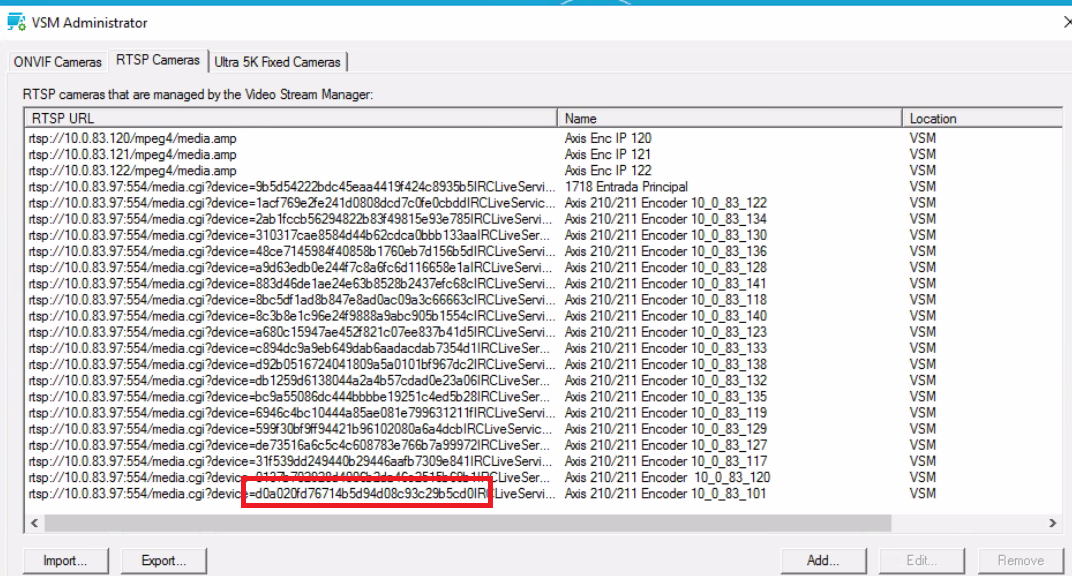Select the Axis Enc IP 120 name cell

coord(608,139)
